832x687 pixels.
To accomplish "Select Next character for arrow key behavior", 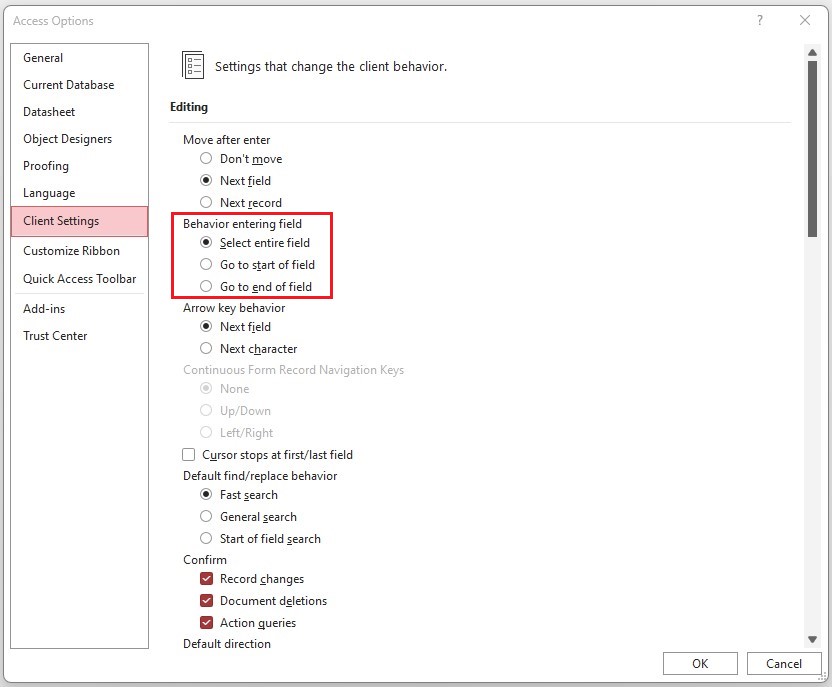I will [206, 348].
